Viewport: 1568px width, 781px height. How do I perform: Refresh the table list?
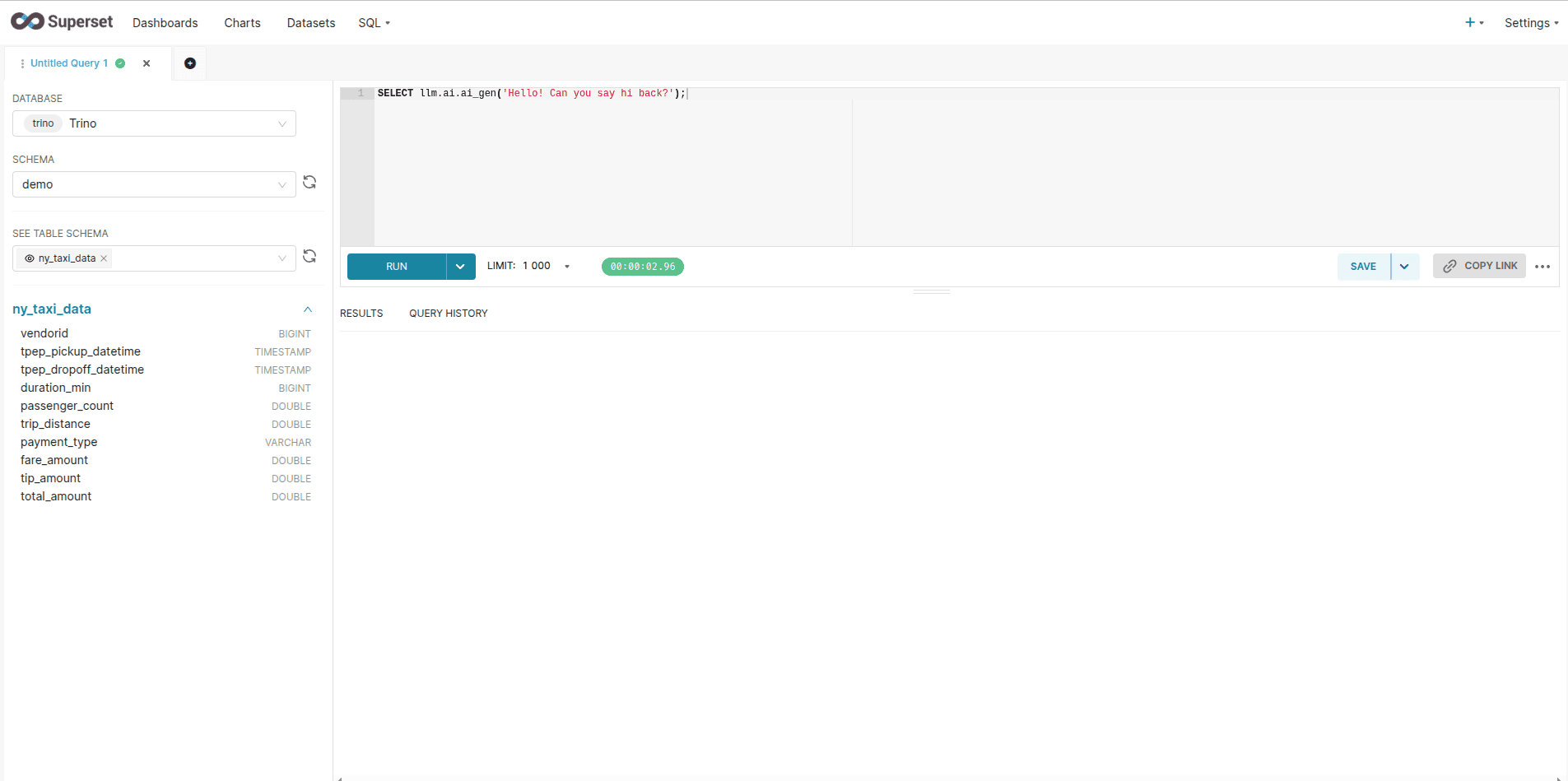point(309,257)
